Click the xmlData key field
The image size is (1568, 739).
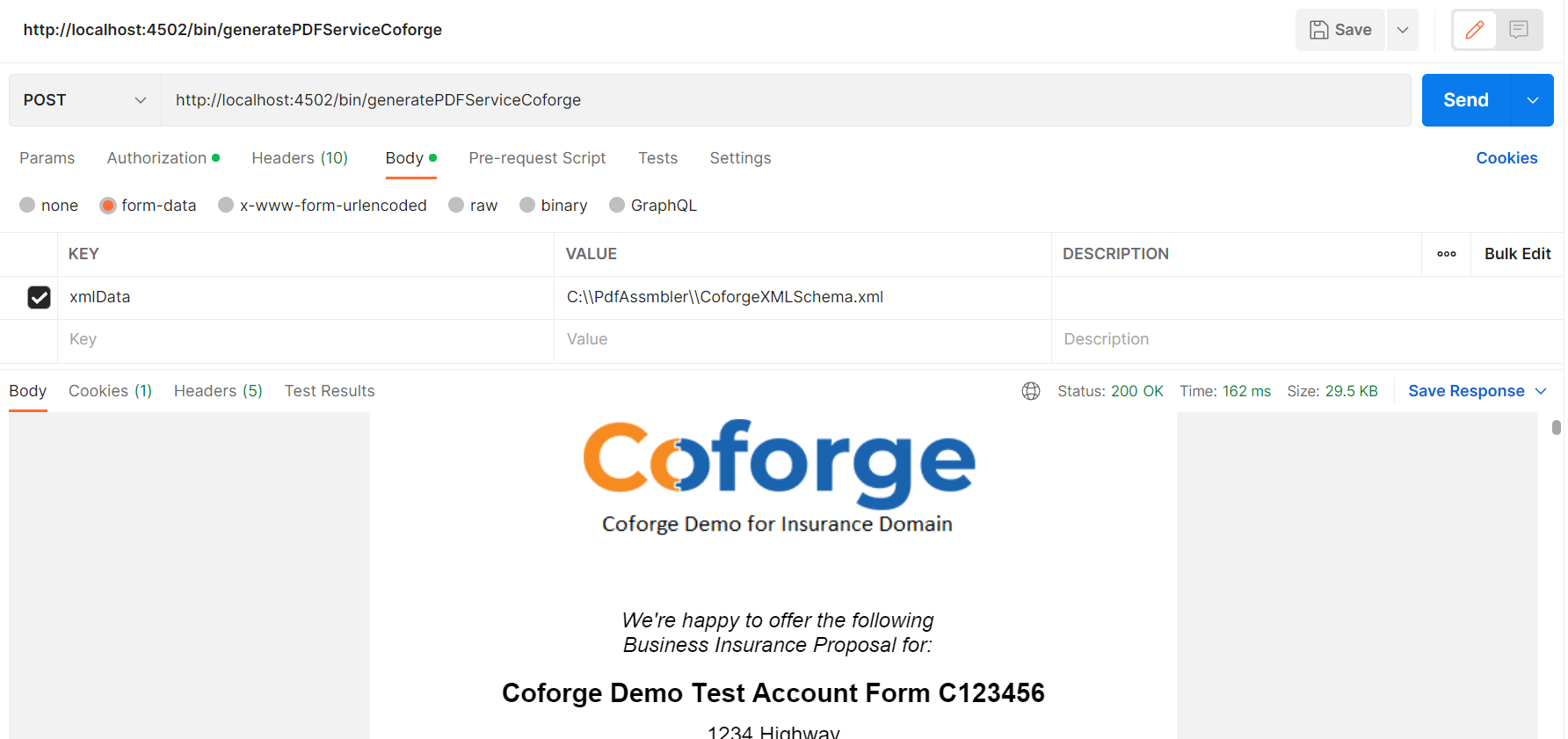(306, 297)
